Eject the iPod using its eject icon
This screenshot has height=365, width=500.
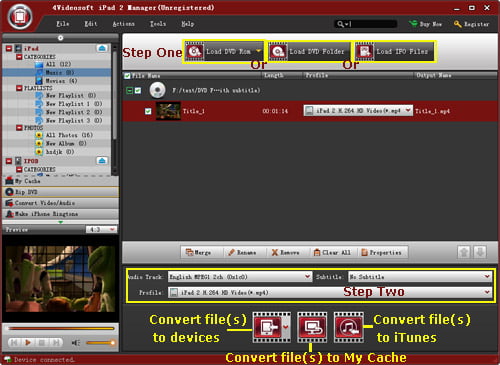point(102,161)
